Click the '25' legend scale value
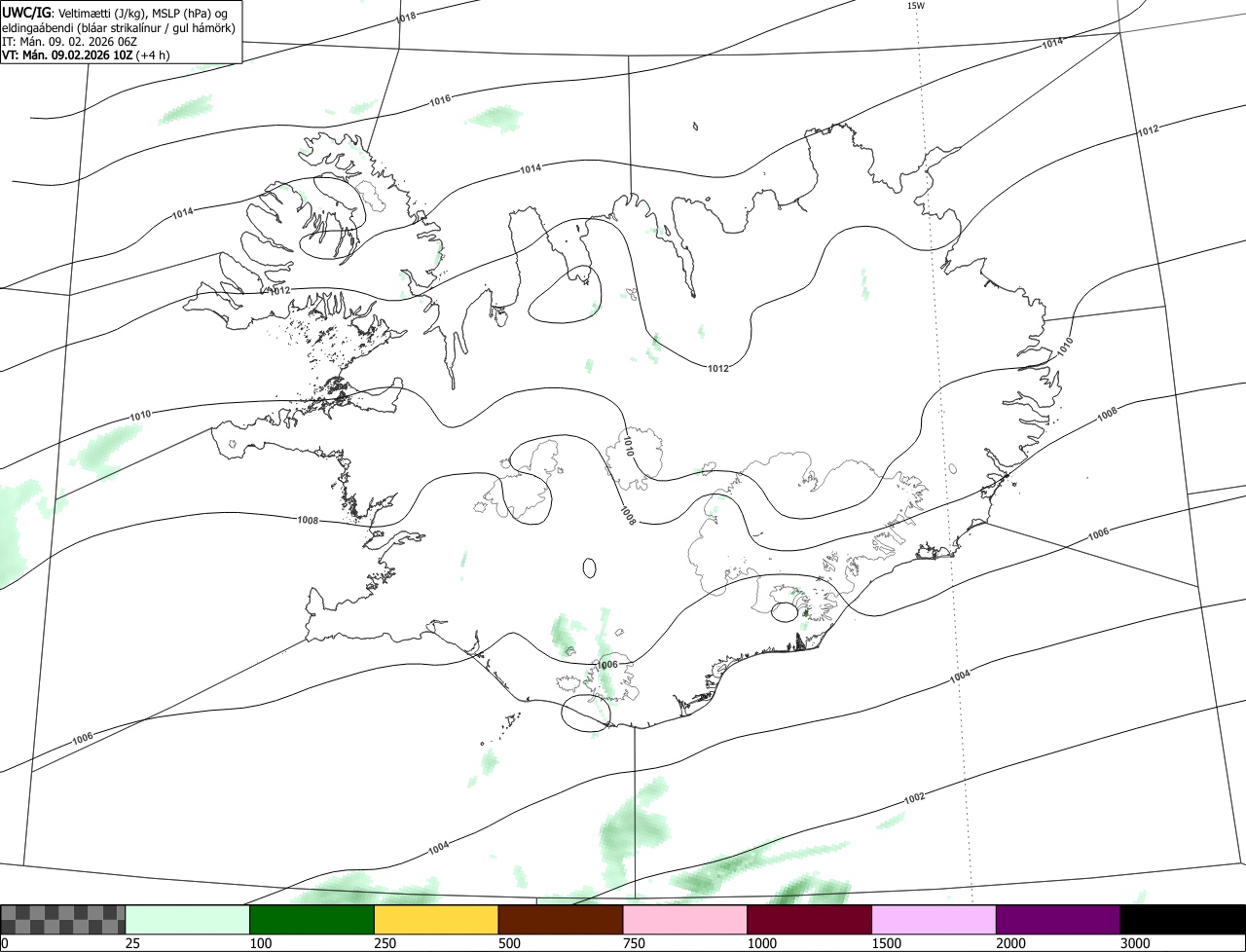Viewport: 1246px width, 952px height. point(132,943)
